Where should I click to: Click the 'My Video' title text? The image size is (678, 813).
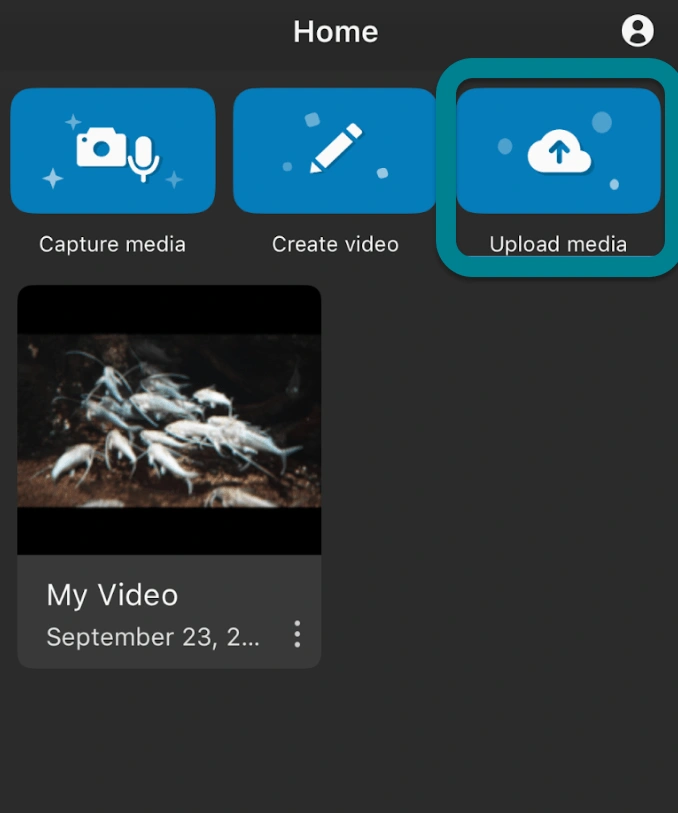click(x=112, y=595)
